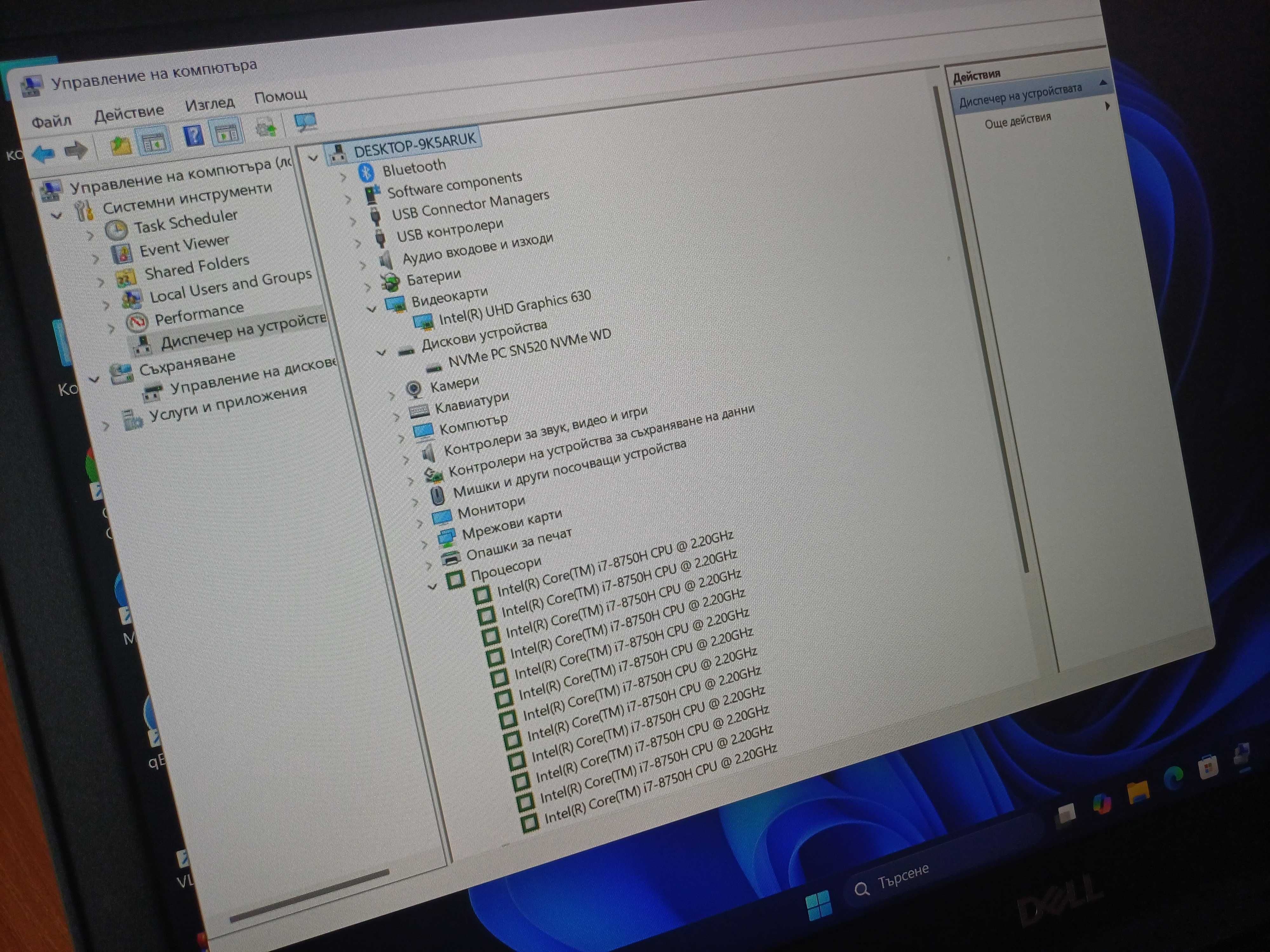Collapse the Съхраняване node
The image size is (1270, 952).
point(94,379)
